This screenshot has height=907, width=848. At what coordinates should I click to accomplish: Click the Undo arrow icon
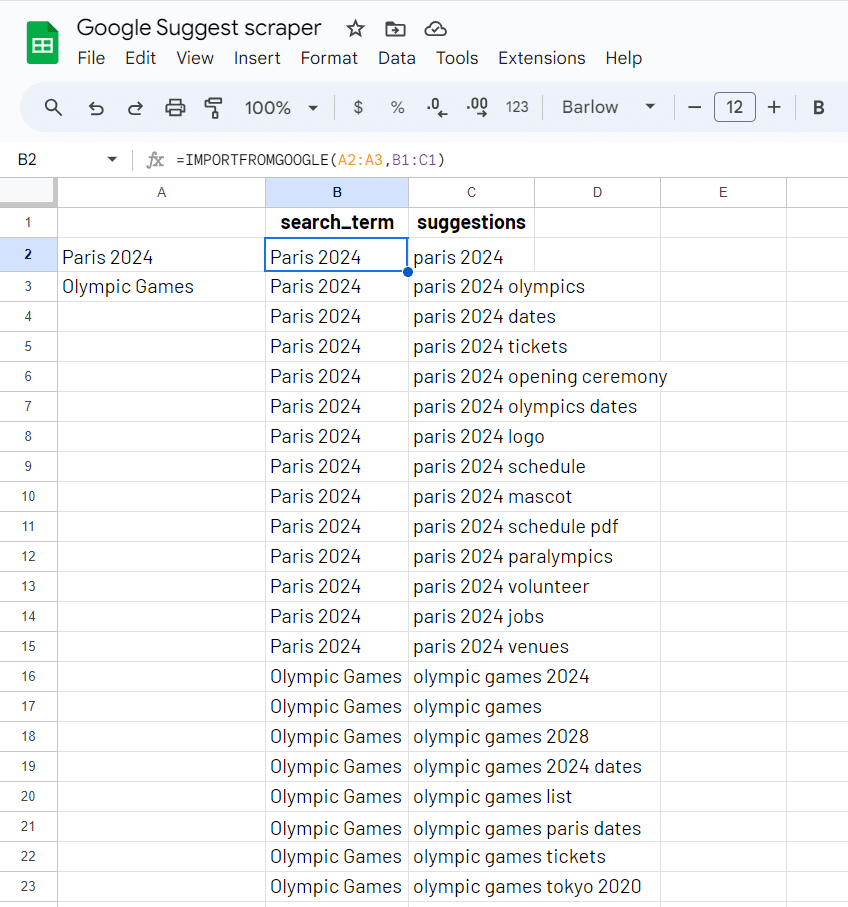pos(96,107)
